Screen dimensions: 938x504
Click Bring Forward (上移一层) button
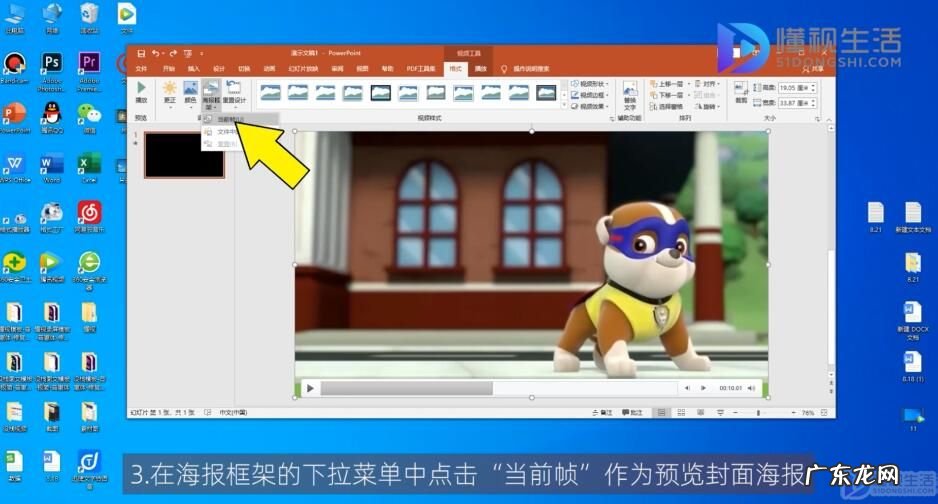pyautogui.click(x=670, y=84)
